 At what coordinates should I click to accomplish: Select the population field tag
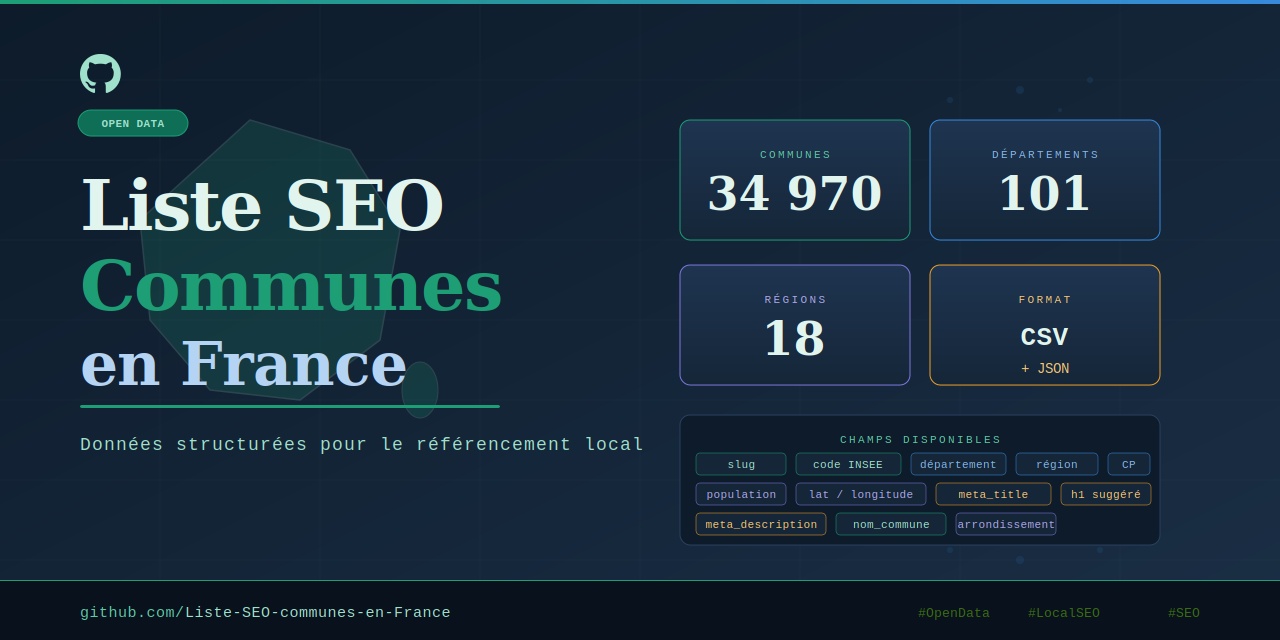[x=741, y=494]
